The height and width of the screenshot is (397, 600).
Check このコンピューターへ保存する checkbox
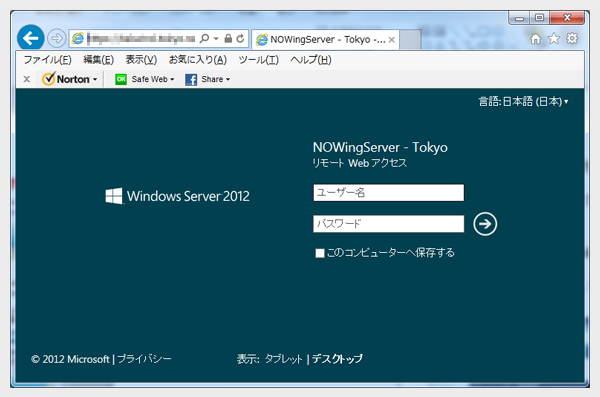click(320, 253)
